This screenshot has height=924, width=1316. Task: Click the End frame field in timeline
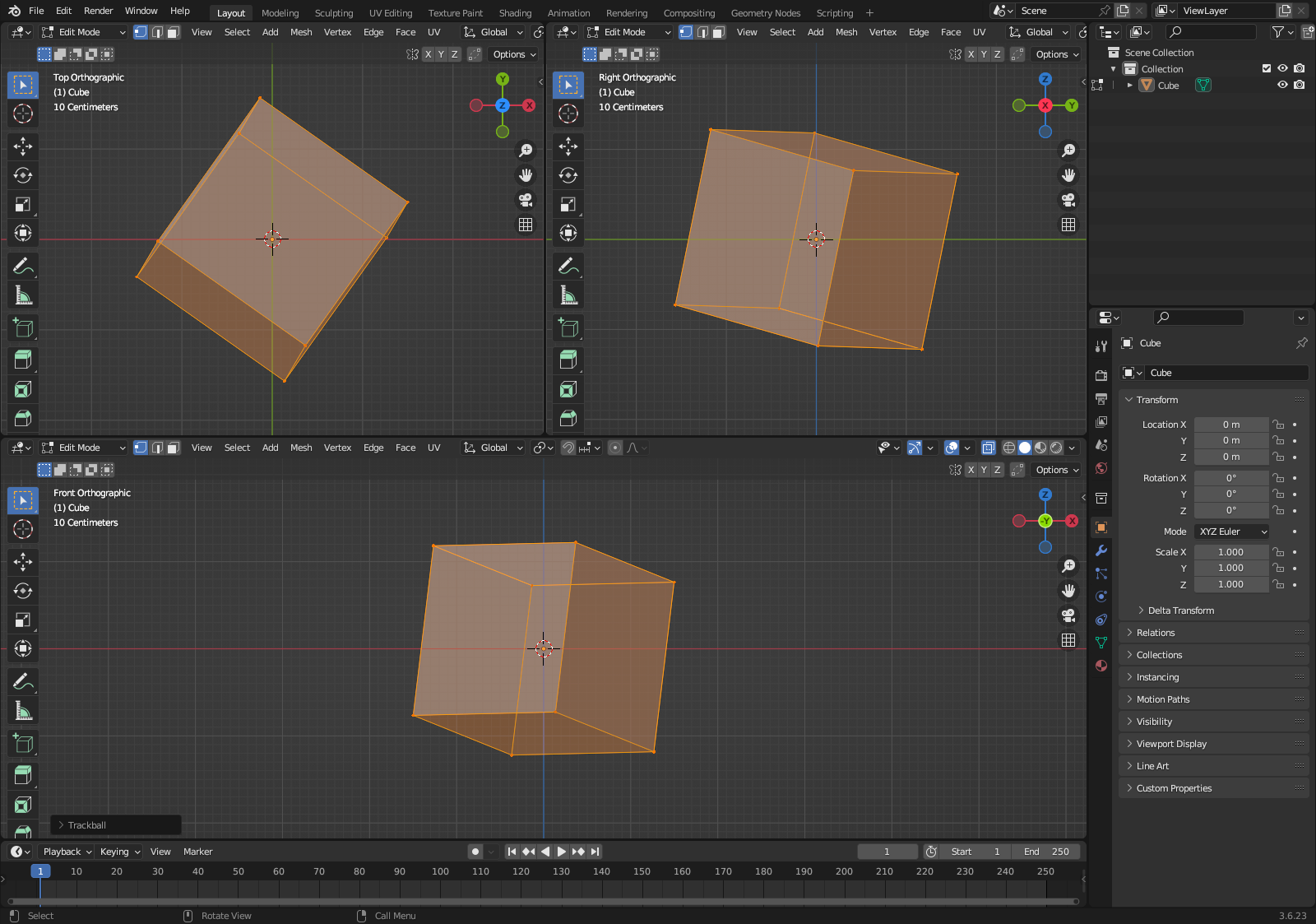(x=1046, y=852)
